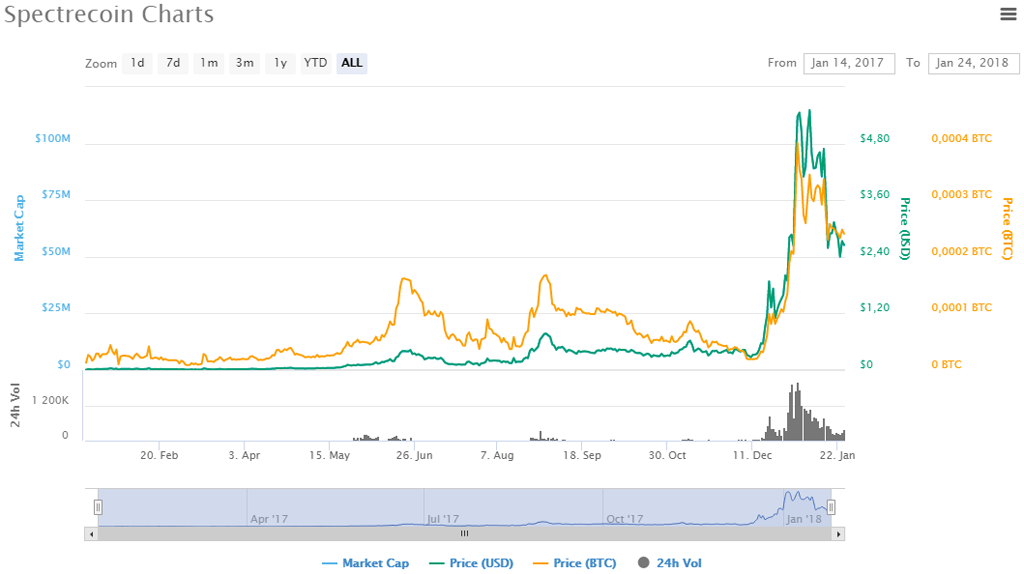Set zoom range to 1m
Image resolution: width=1024 pixels, height=574 pixels.
tap(209, 63)
